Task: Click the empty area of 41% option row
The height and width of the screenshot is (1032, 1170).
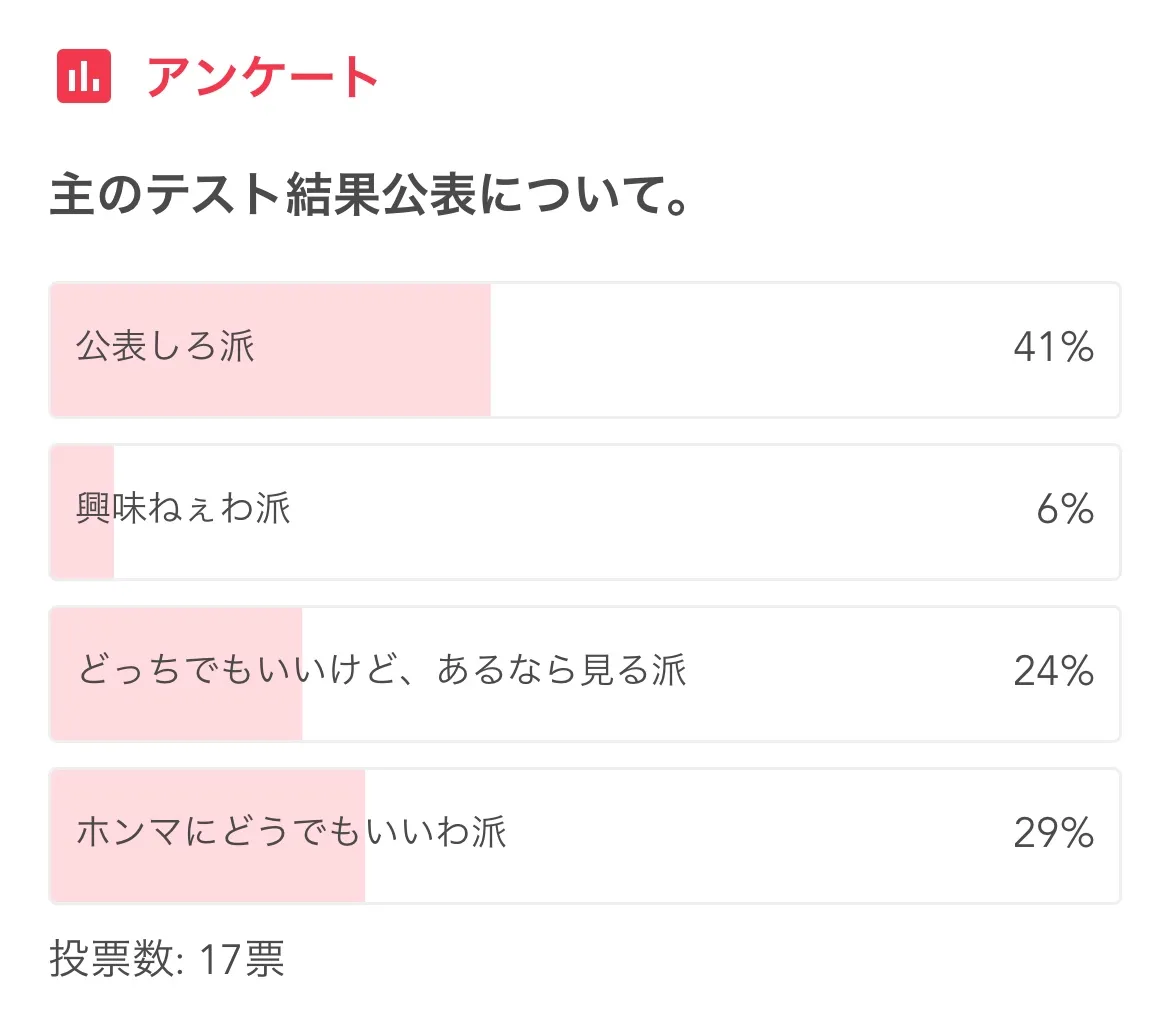Action: 750,350
